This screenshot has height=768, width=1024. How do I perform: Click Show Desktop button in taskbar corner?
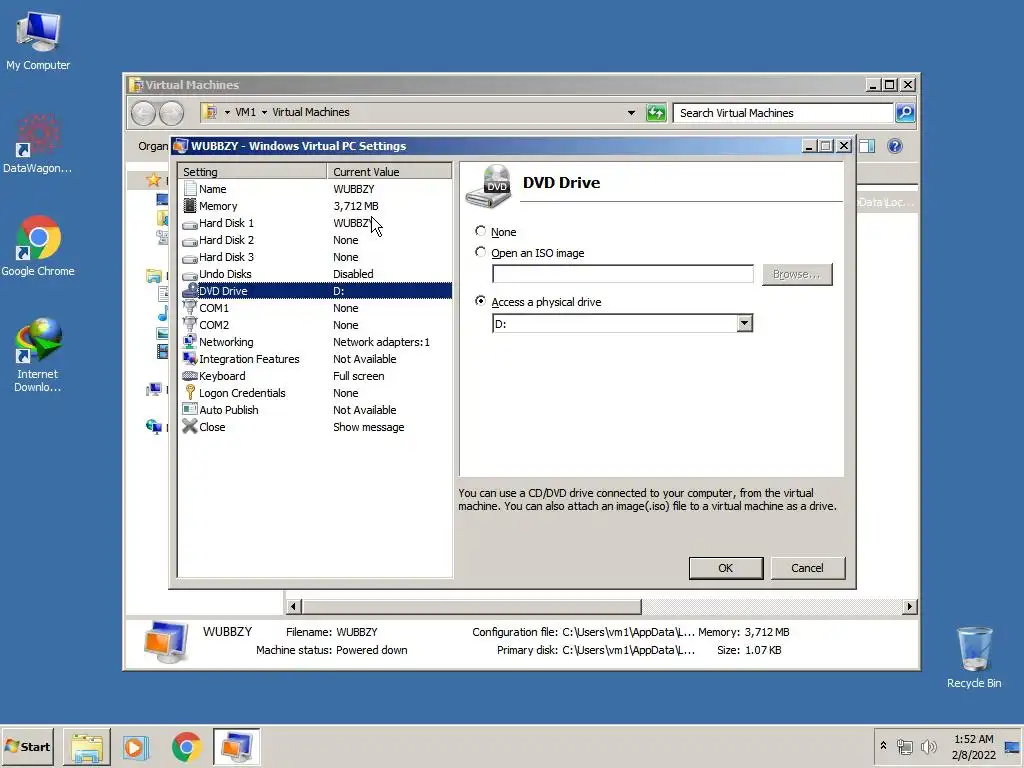pos(1012,747)
